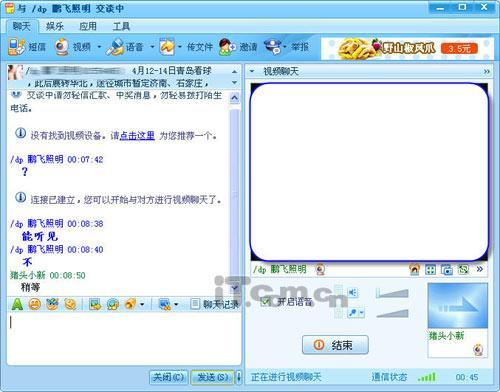
Task: Invite a friend with the 邀请 icon
Action: 227,47
